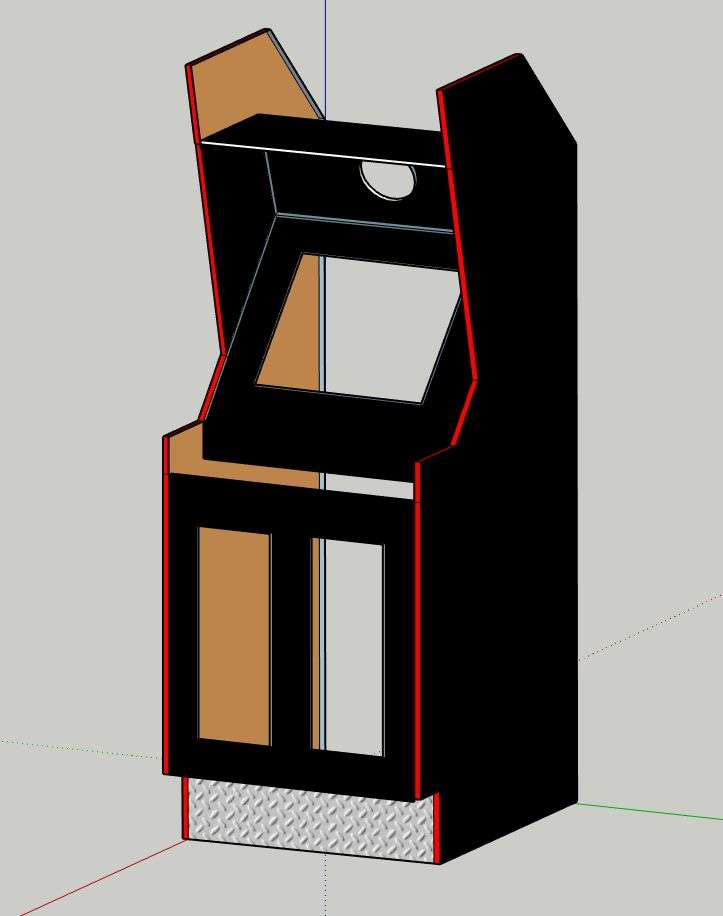This screenshot has height=916, width=723.
Task: Click the circular speaker hole cutout
Action: 389,181
